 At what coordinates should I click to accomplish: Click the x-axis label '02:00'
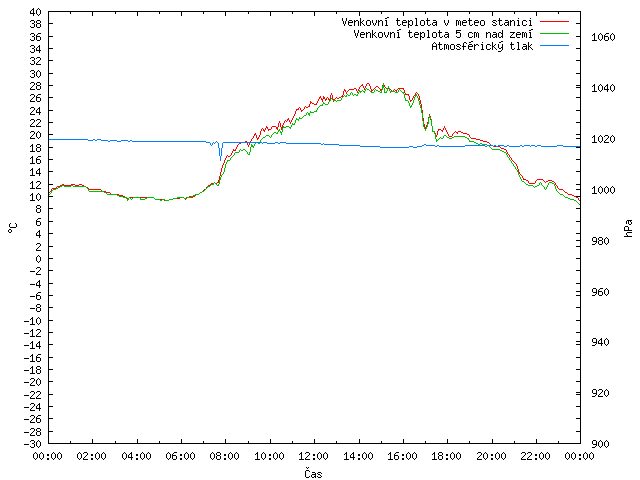(92, 456)
